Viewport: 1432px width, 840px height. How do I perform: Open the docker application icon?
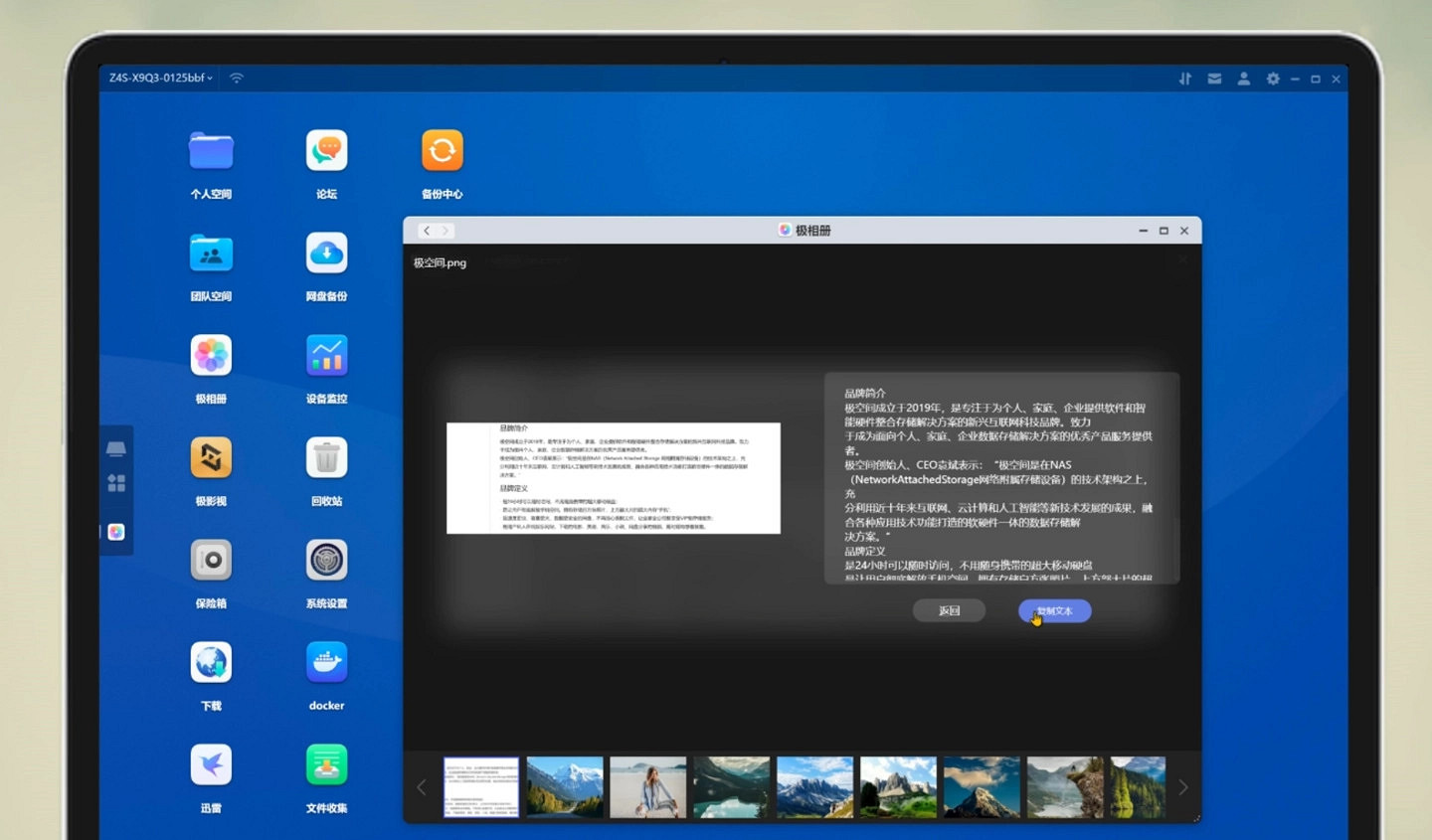pyautogui.click(x=326, y=663)
